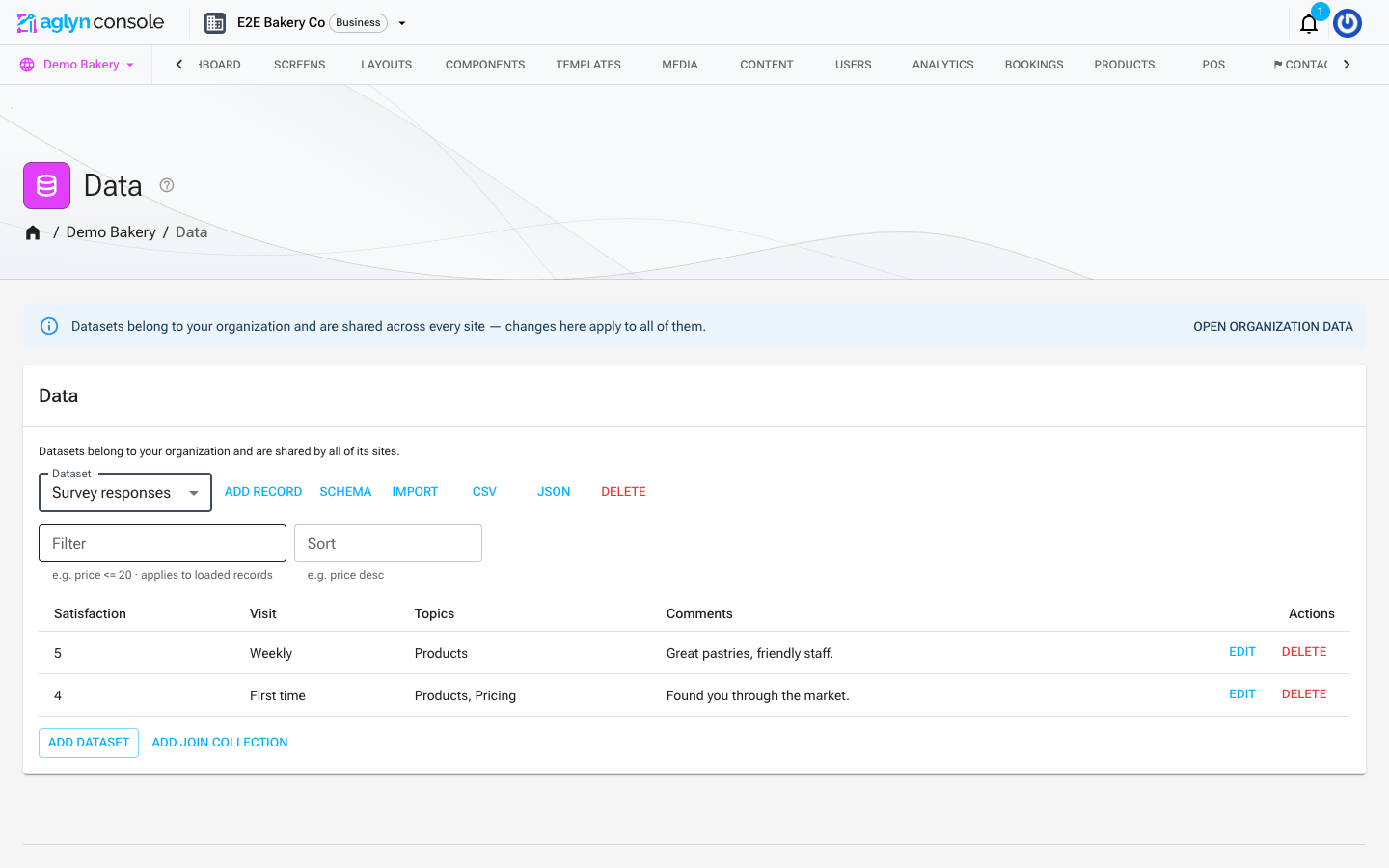Click the Filter input field
1389x868 pixels.
162,543
